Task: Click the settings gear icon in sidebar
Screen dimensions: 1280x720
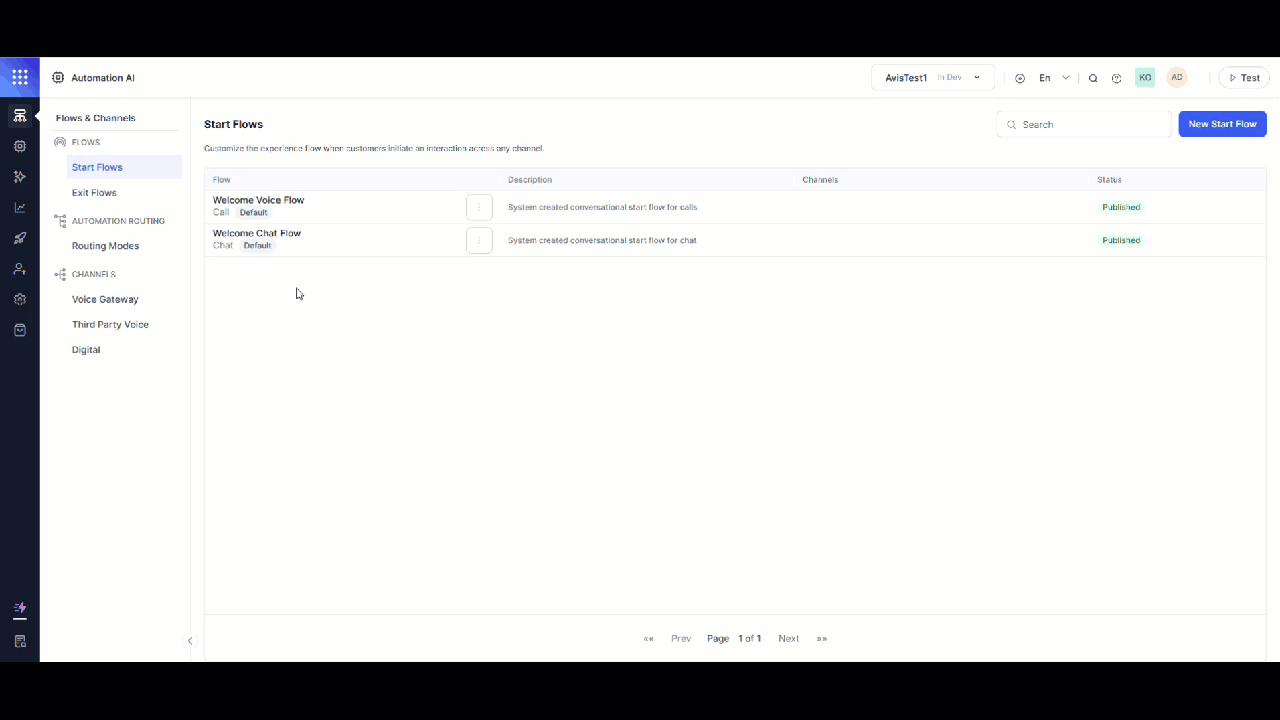Action: pyautogui.click(x=19, y=299)
